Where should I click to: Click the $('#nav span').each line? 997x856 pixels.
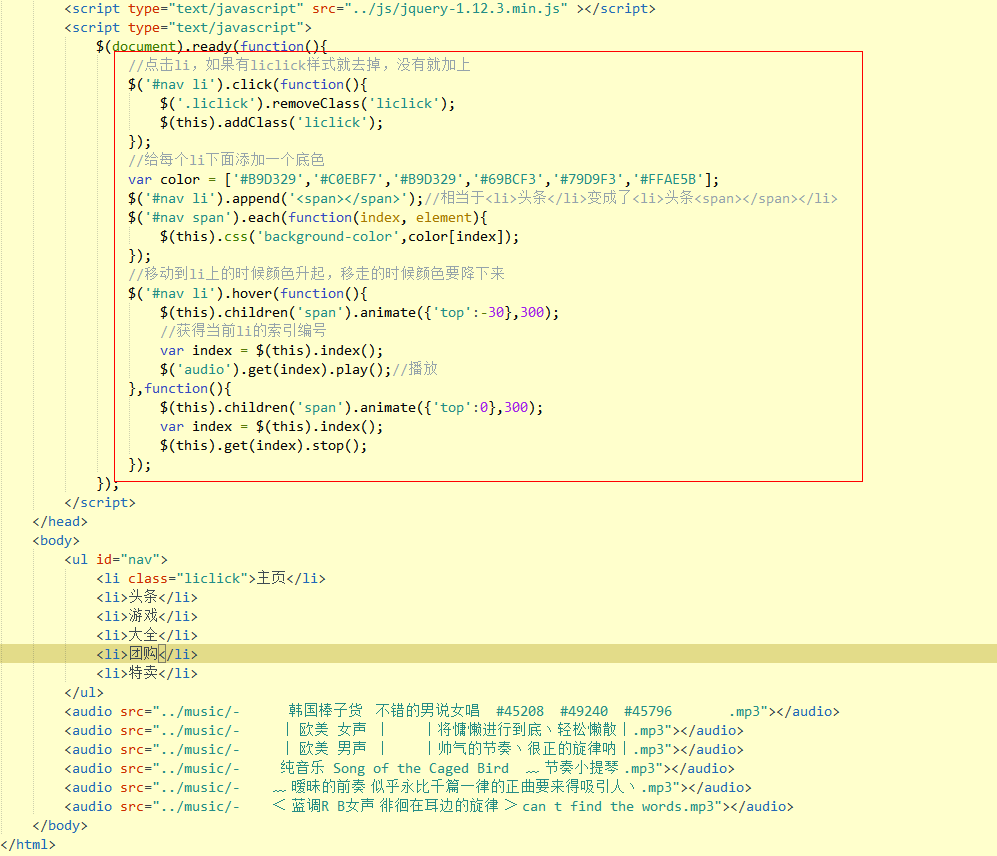point(308,217)
